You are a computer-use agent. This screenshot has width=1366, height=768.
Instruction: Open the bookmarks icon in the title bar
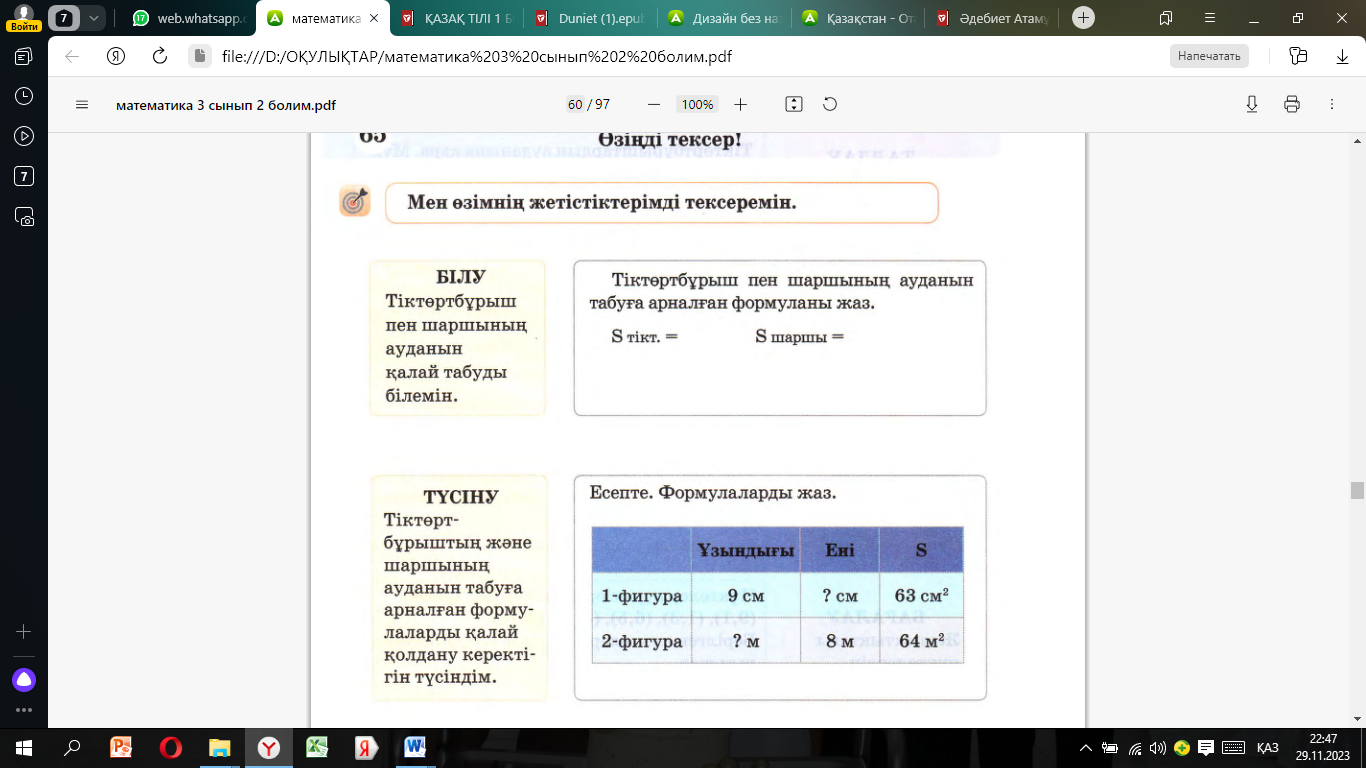(x=1166, y=18)
